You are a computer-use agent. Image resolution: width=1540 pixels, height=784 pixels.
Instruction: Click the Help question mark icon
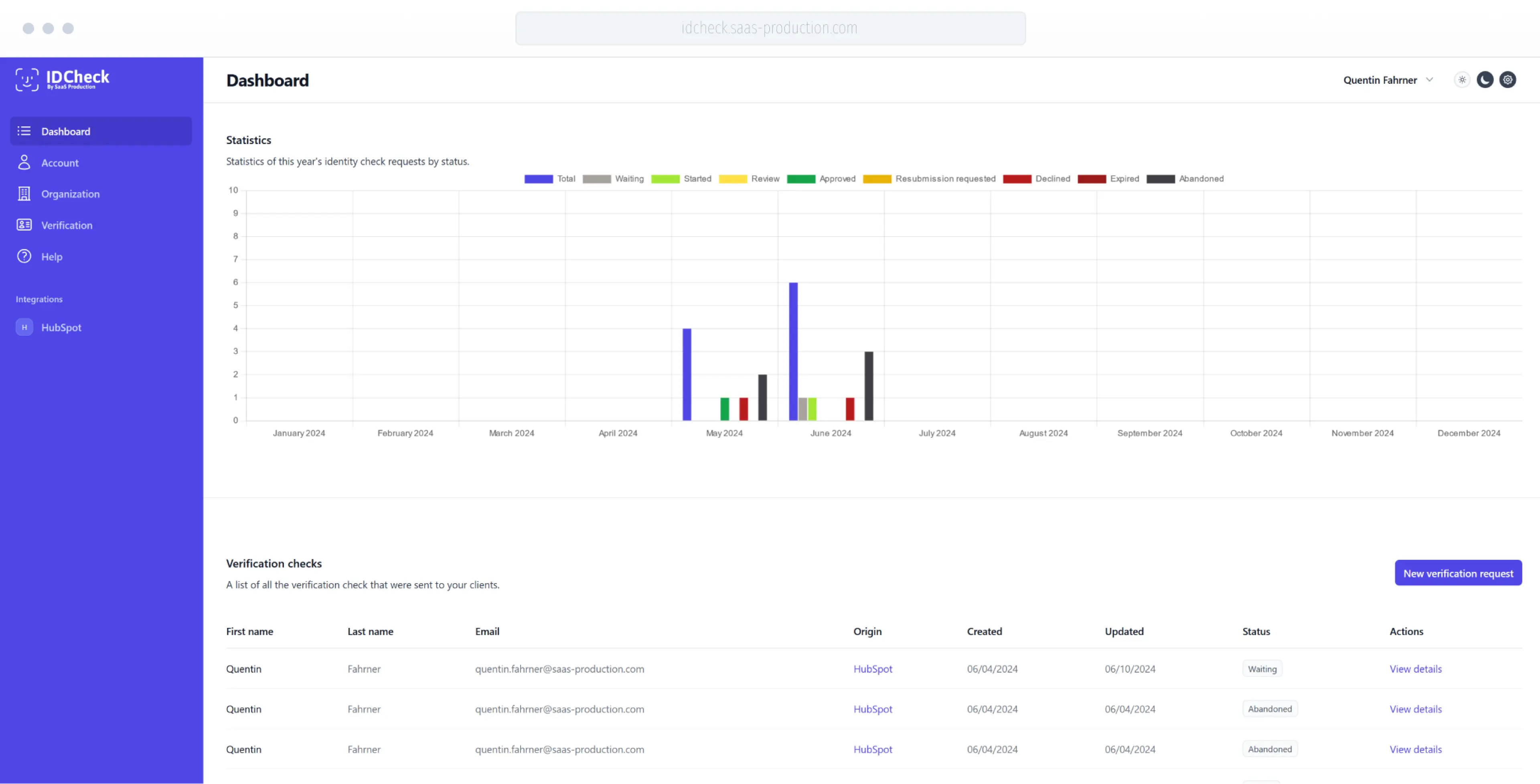(24, 257)
